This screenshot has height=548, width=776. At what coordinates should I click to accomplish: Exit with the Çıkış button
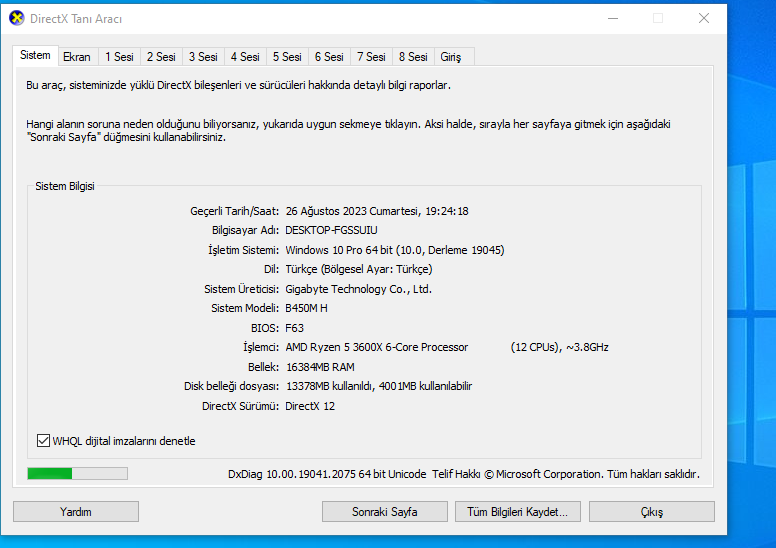click(652, 512)
